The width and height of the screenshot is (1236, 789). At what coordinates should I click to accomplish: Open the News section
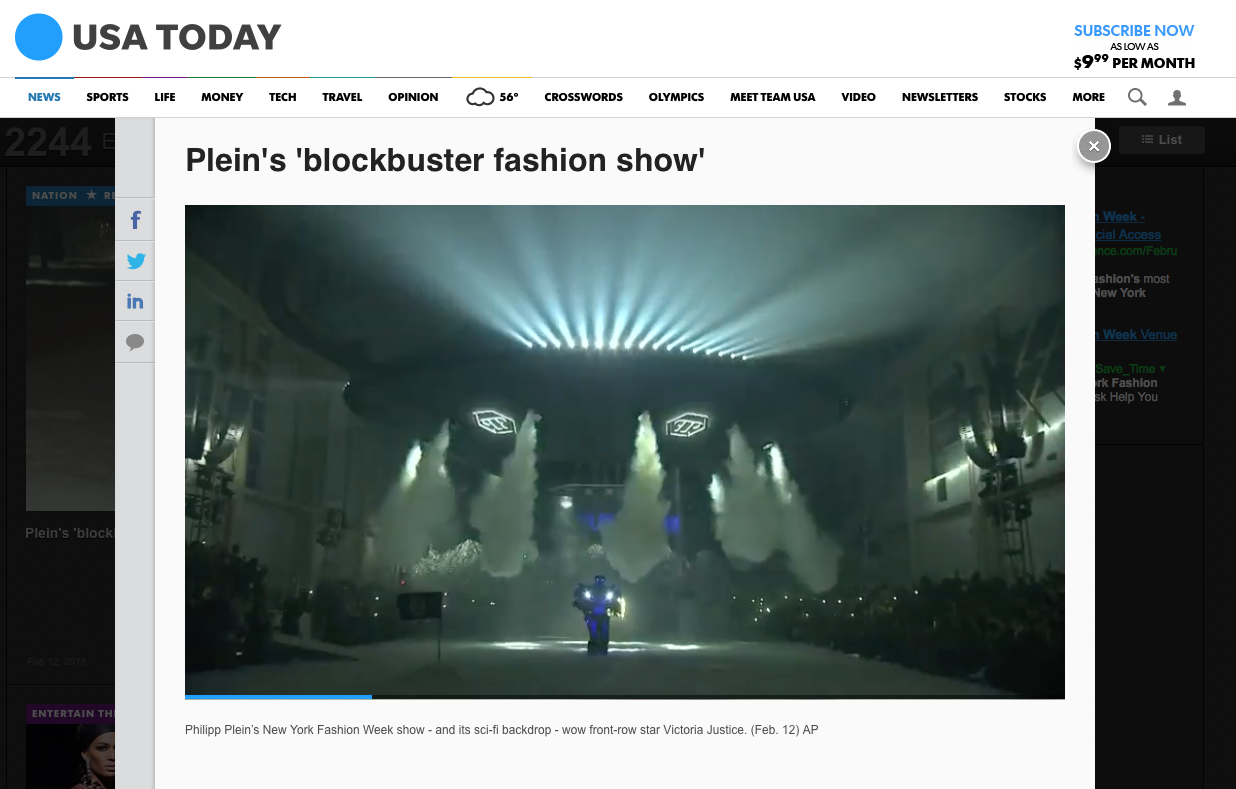tap(44, 97)
